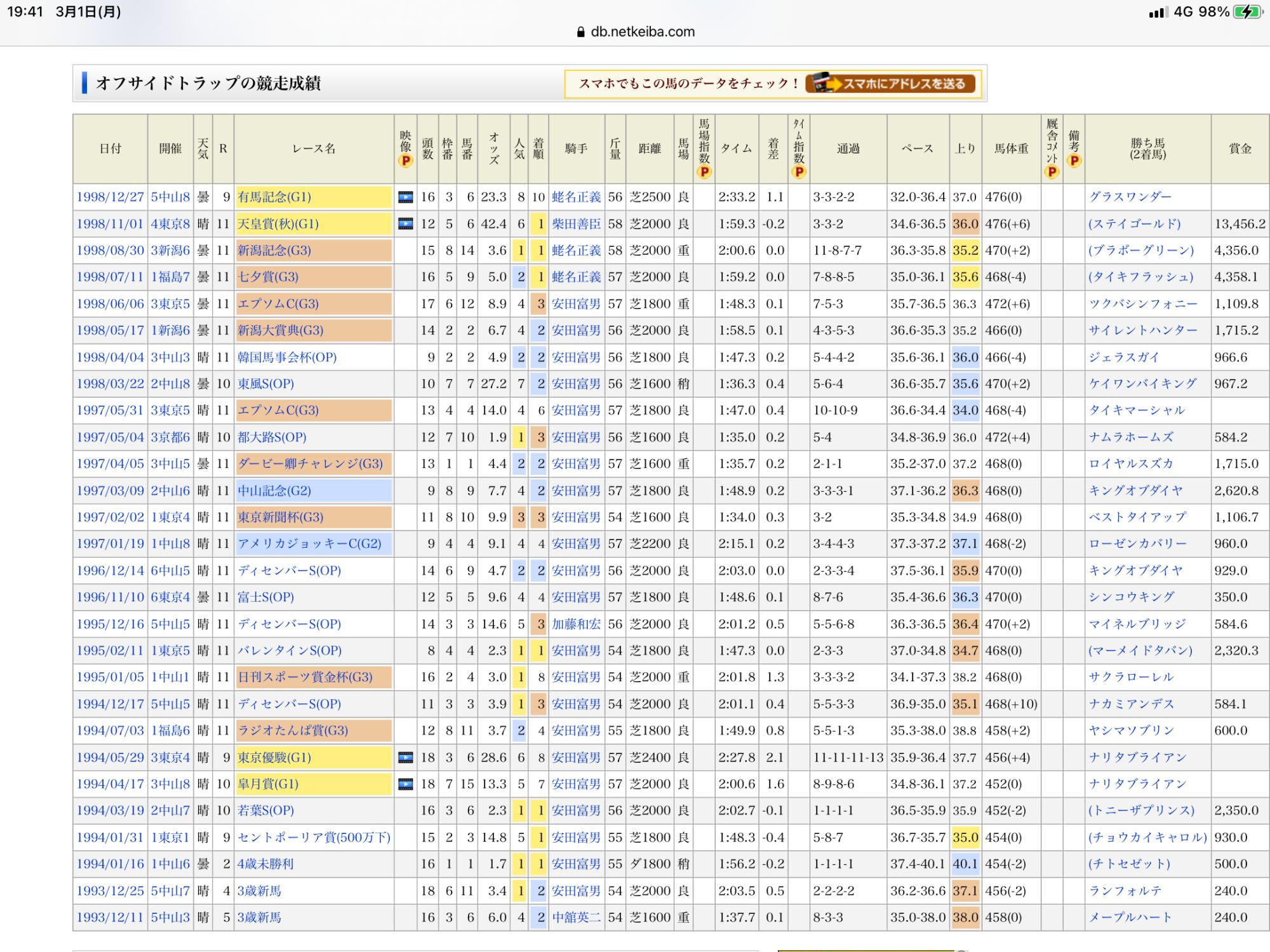Open ラジオたんぱ賞(G3) race link

point(293,731)
